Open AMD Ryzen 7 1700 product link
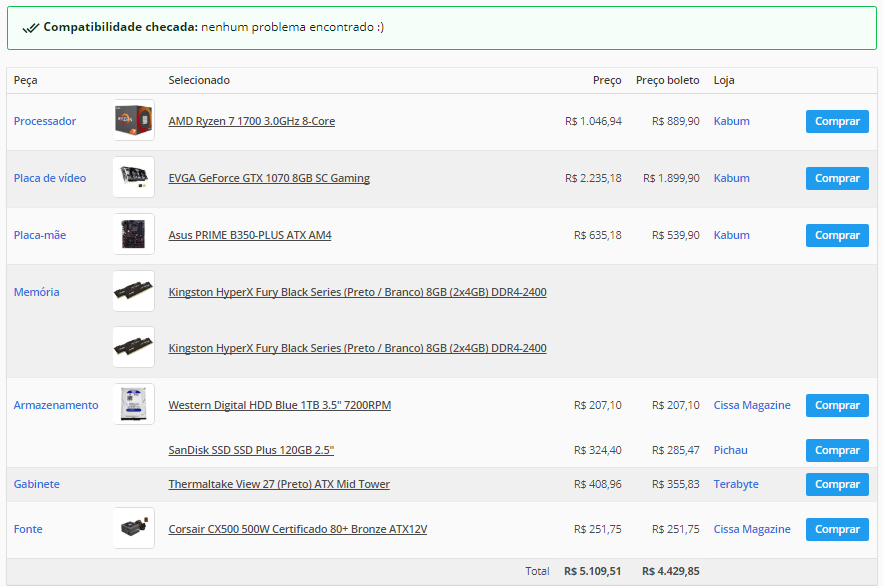The height and width of the screenshot is (586, 883). pos(252,121)
